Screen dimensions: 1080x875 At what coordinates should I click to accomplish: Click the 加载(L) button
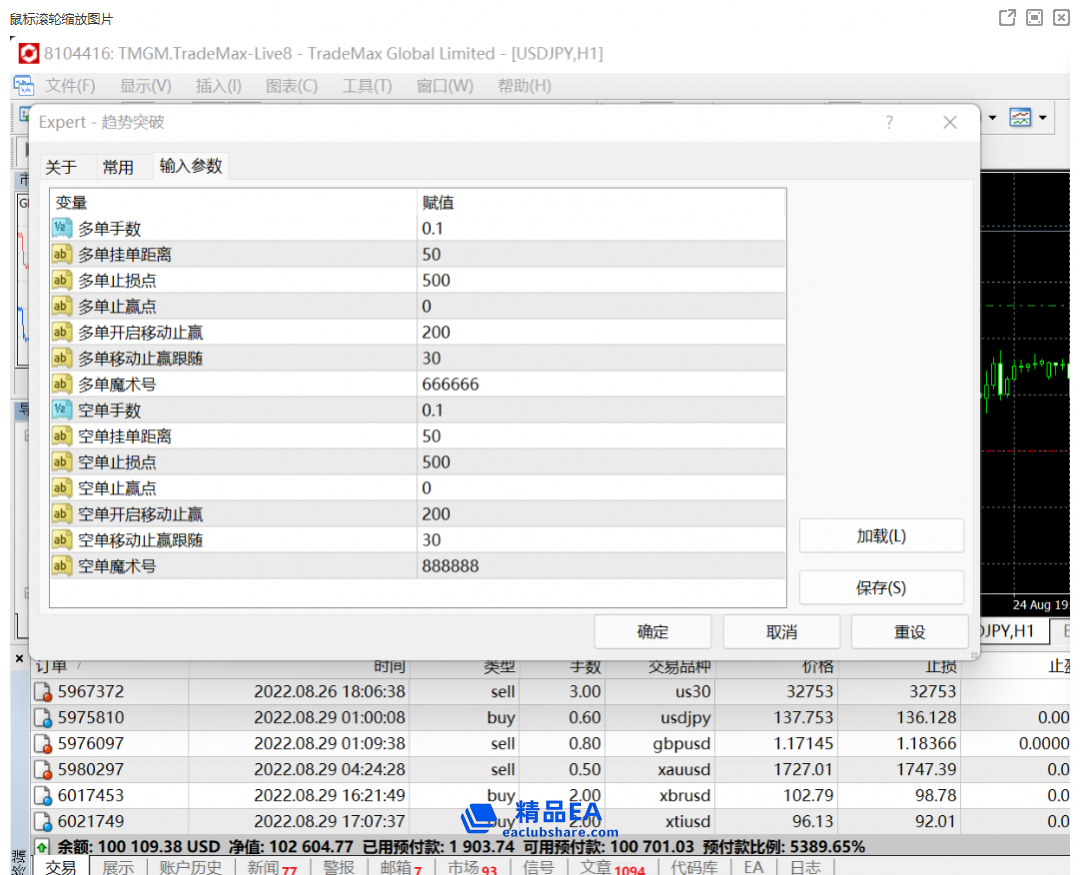point(881,536)
